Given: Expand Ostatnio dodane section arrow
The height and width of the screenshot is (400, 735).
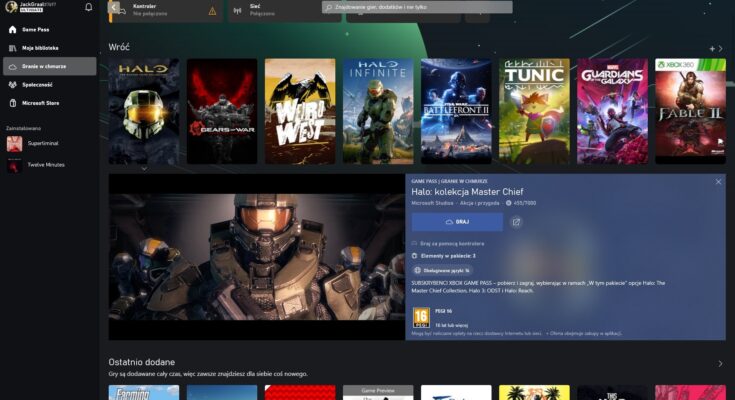Looking at the screenshot, I should pyautogui.click(x=720, y=364).
